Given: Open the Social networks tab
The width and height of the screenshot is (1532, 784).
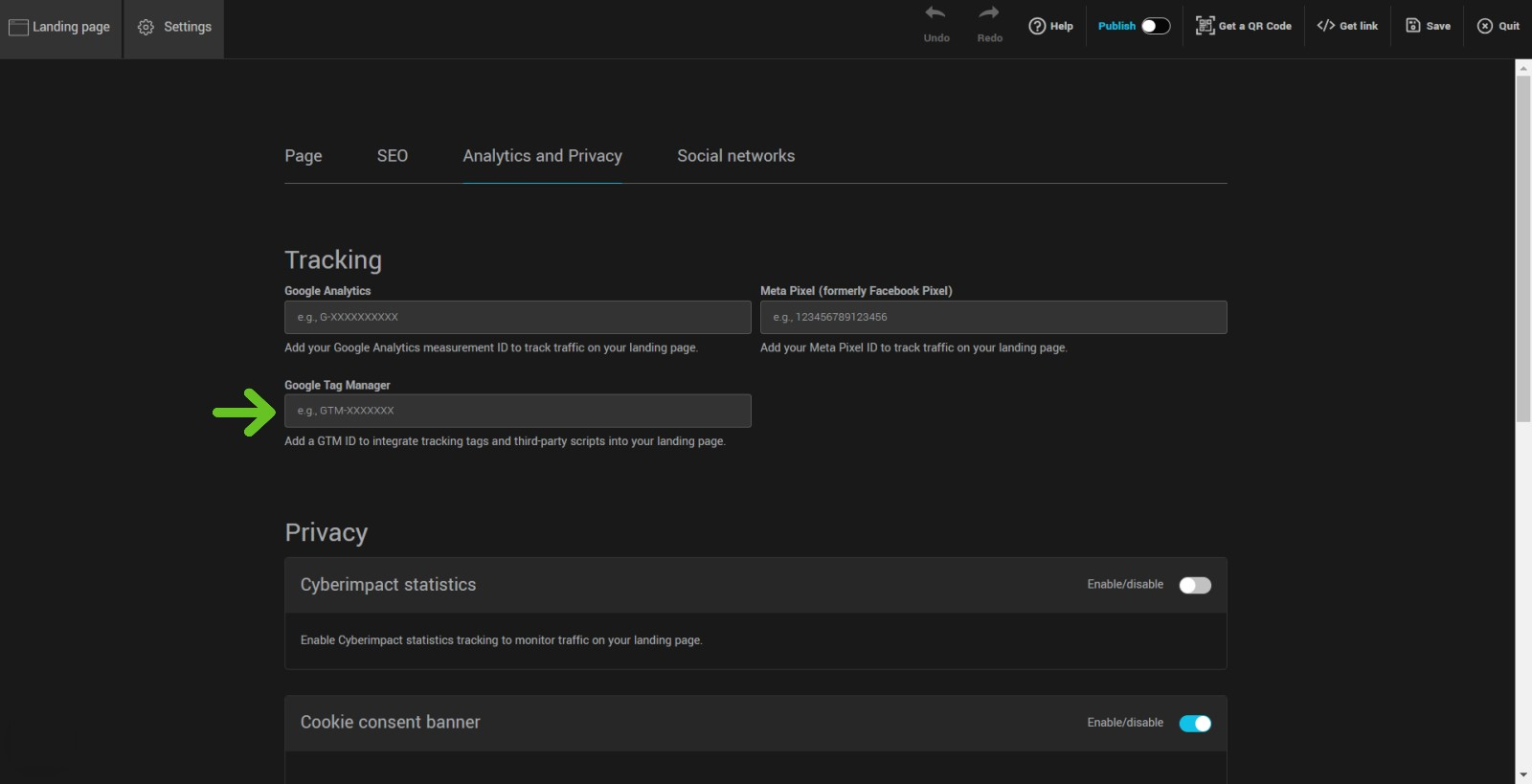Looking at the screenshot, I should pyautogui.click(x=736, y=156).
